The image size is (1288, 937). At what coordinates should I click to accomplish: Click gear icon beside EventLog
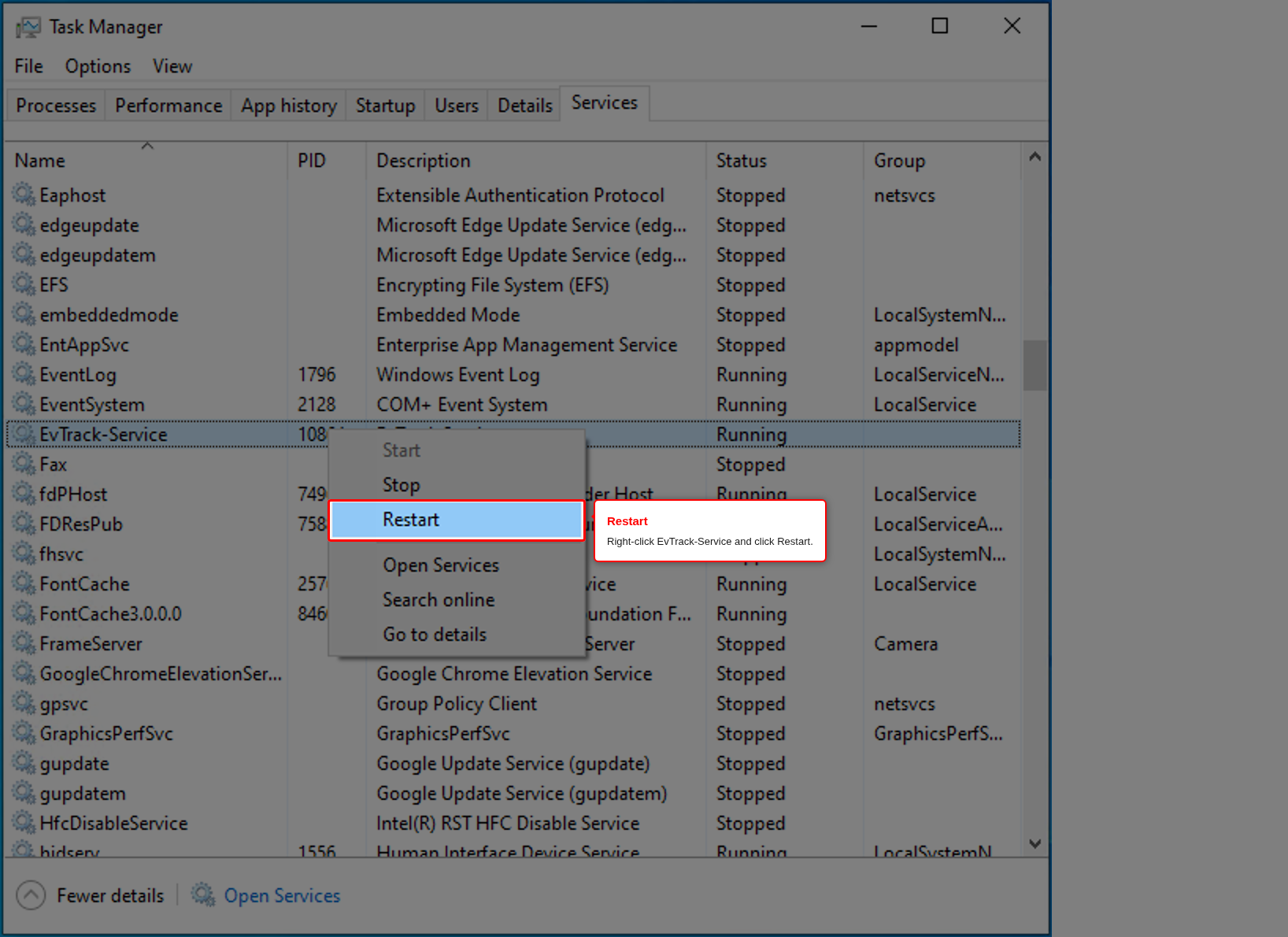click(24, 373)
